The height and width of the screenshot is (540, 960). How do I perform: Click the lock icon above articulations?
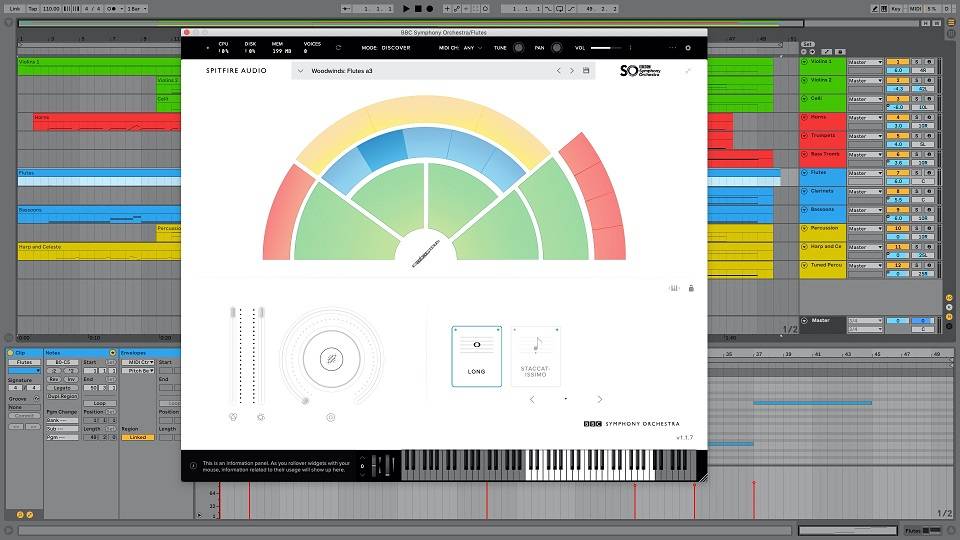(691, 288)
